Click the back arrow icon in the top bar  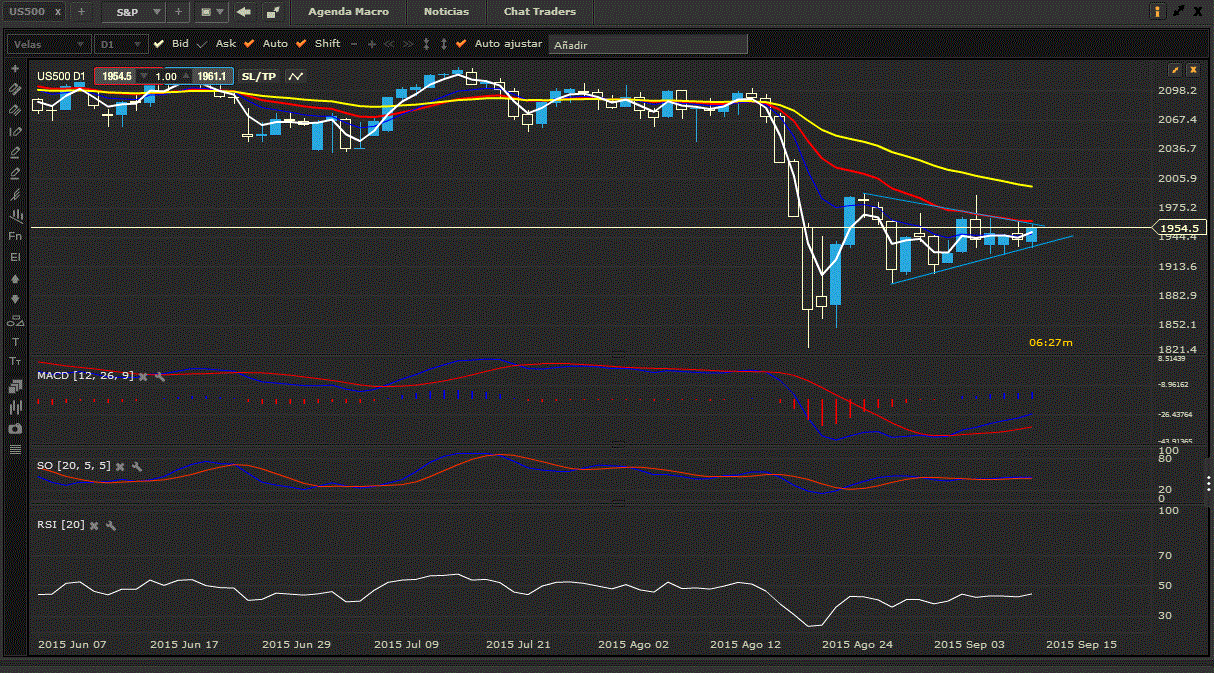[x=243, y=12]
